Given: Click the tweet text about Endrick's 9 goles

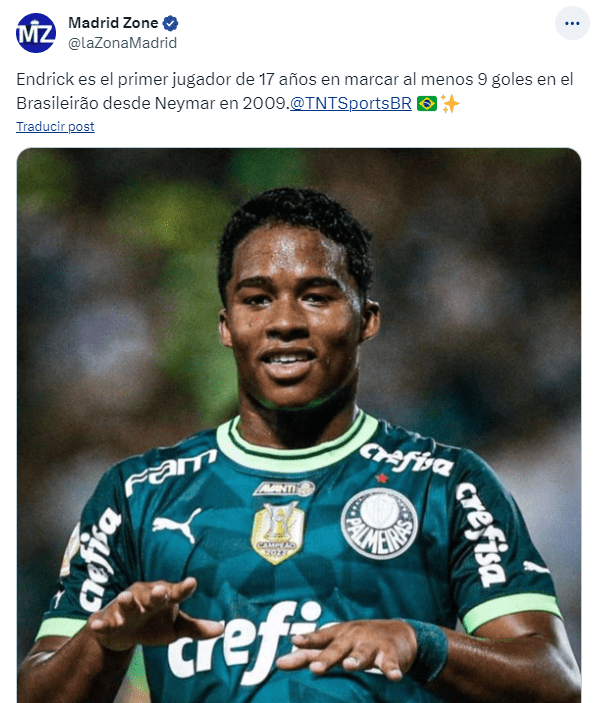Looking at the screenshot, I should [x=295, y=91].
